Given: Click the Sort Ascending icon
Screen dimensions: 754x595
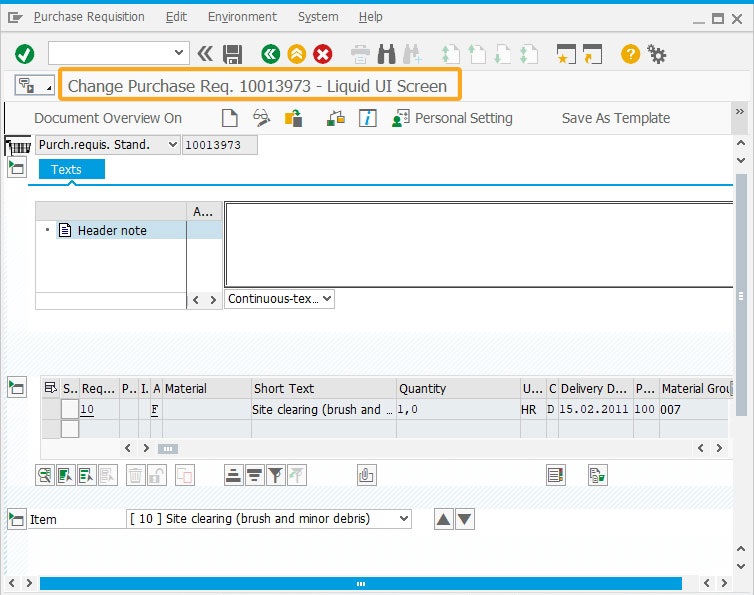Looking at the screenshot, I should click(x=234, y=475).
